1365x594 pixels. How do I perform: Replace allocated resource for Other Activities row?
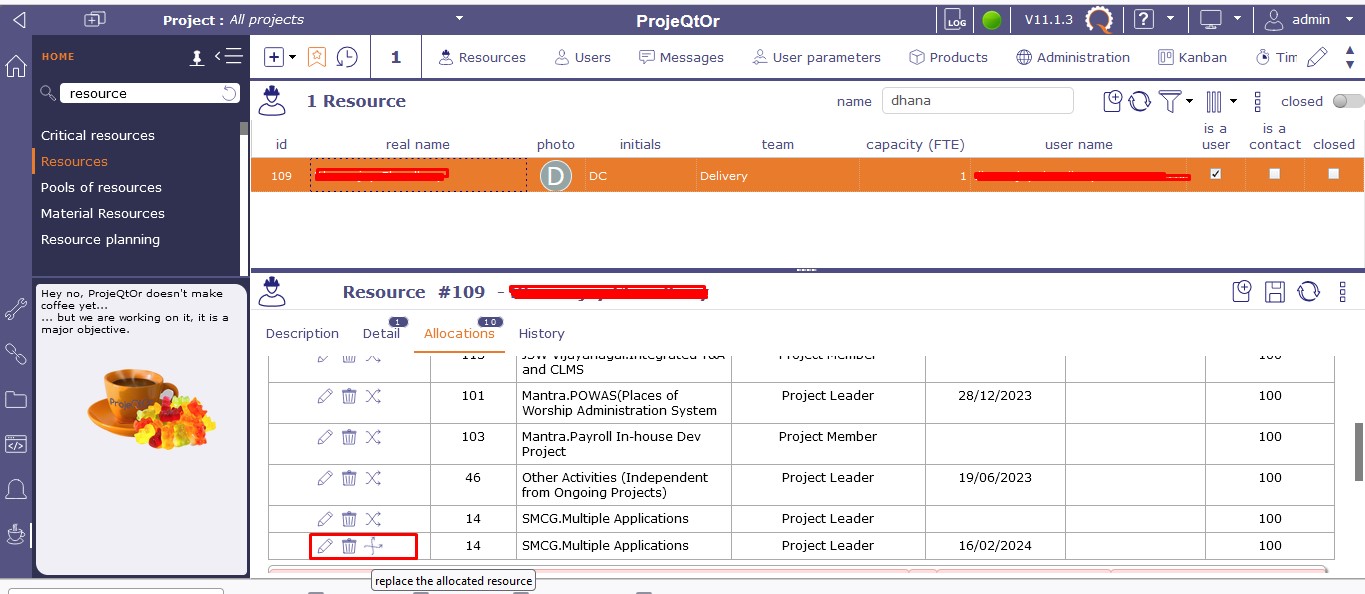click(x=373, y=478)
